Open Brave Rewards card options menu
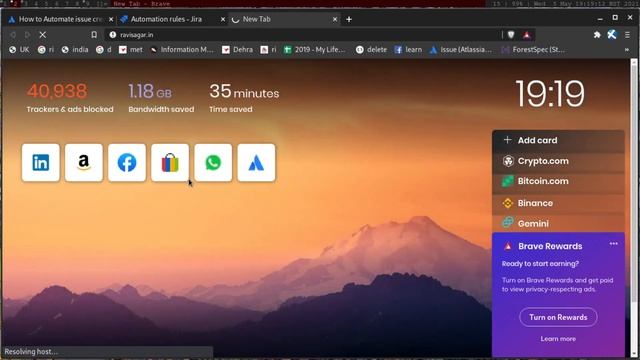The height and width of the screenshot is (360, 640). pyautogui.click(x=613, y=244)
